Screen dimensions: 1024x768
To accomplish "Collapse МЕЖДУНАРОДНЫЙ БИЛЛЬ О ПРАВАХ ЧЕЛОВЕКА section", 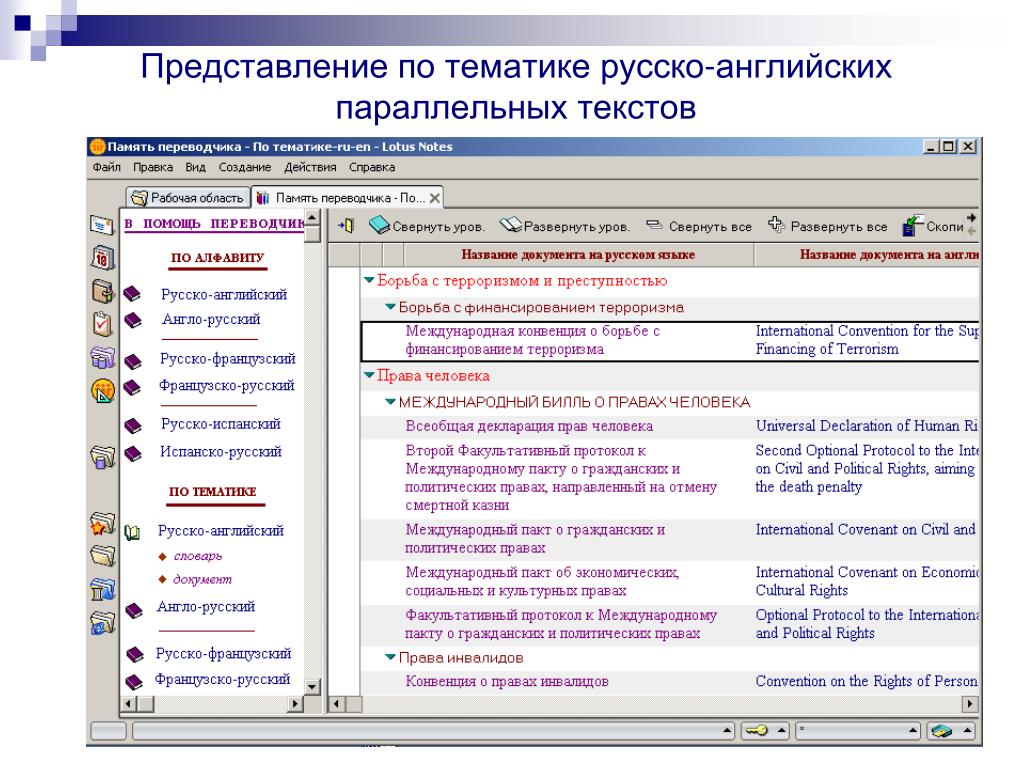I will [x=391, y=402].
